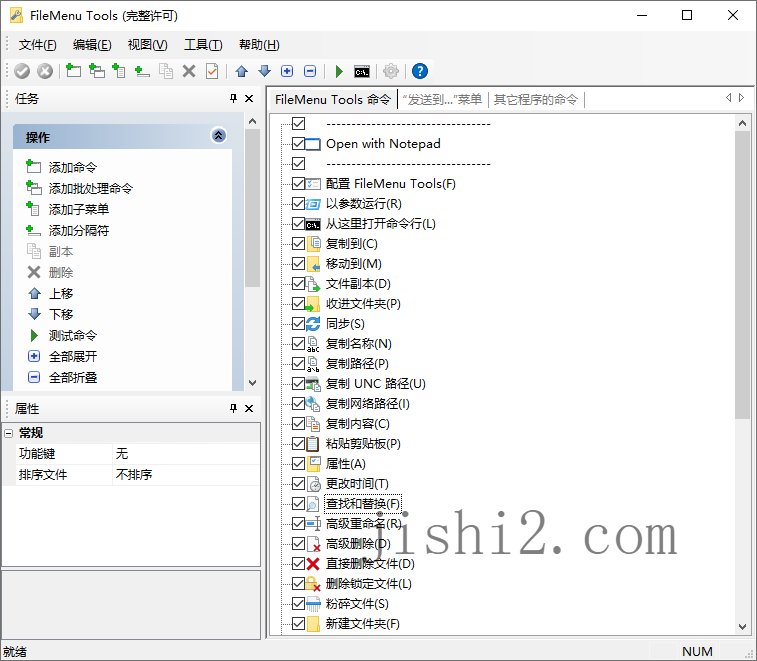Screen dimensions: 757x661
Task: Toggle the 移动到(M) checkbox
Action: pyautogui.click(x=298, y=264)
